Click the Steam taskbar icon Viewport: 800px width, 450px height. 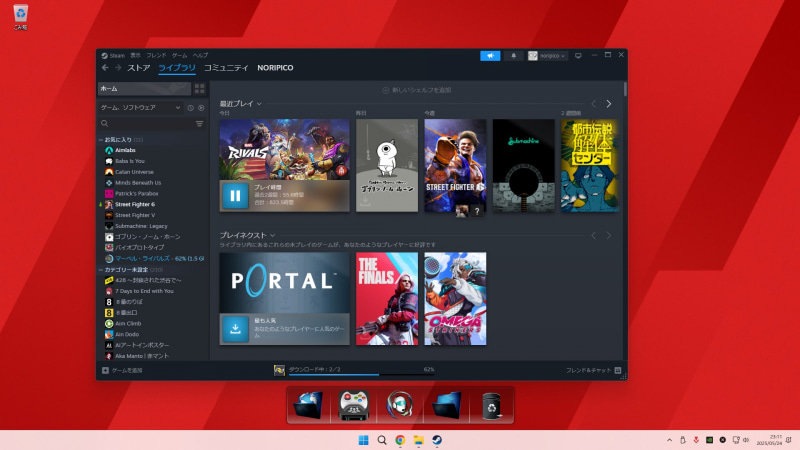[x=437, y=440]
